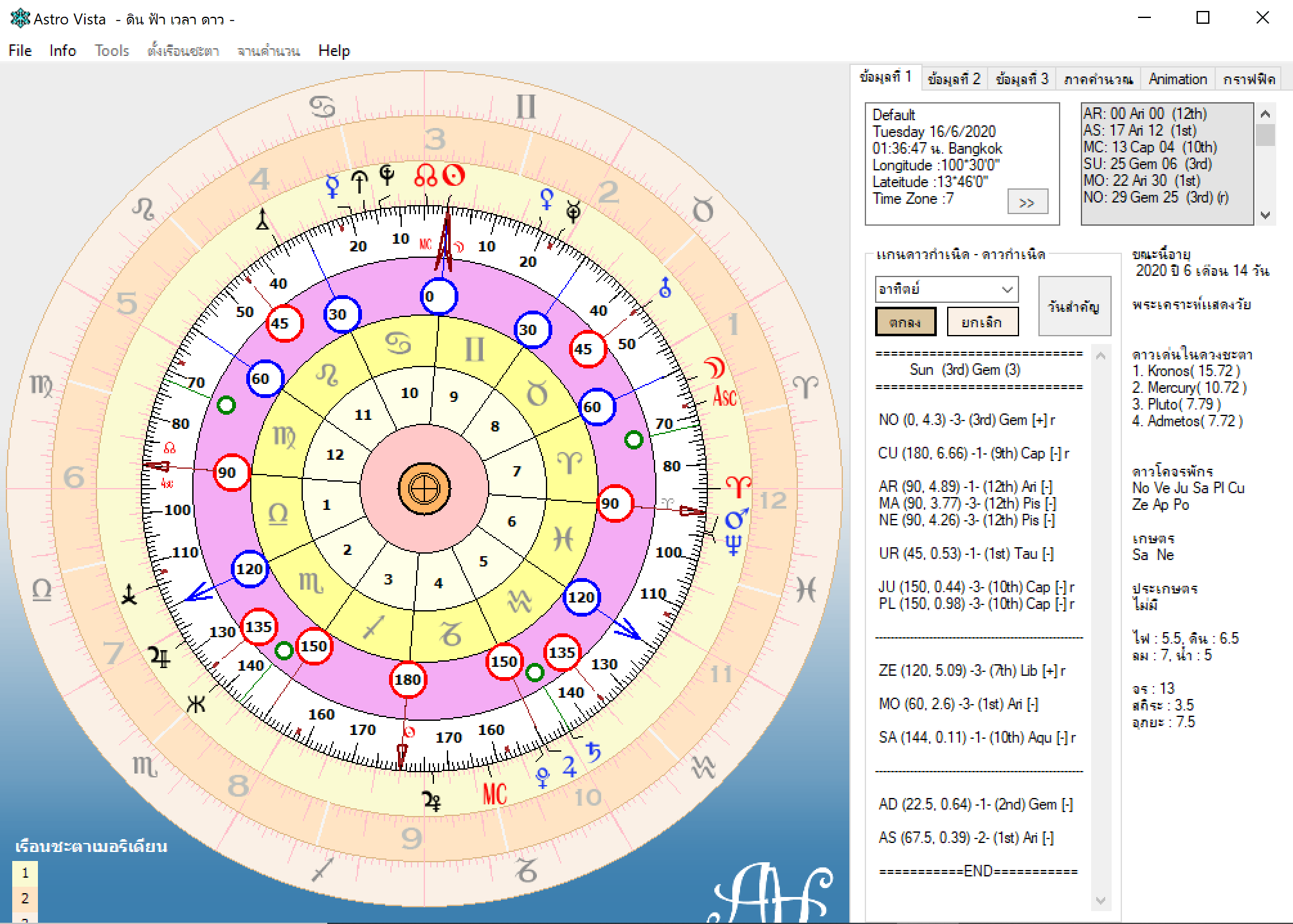Select meridian house row 1 in list

click(25, 873)
